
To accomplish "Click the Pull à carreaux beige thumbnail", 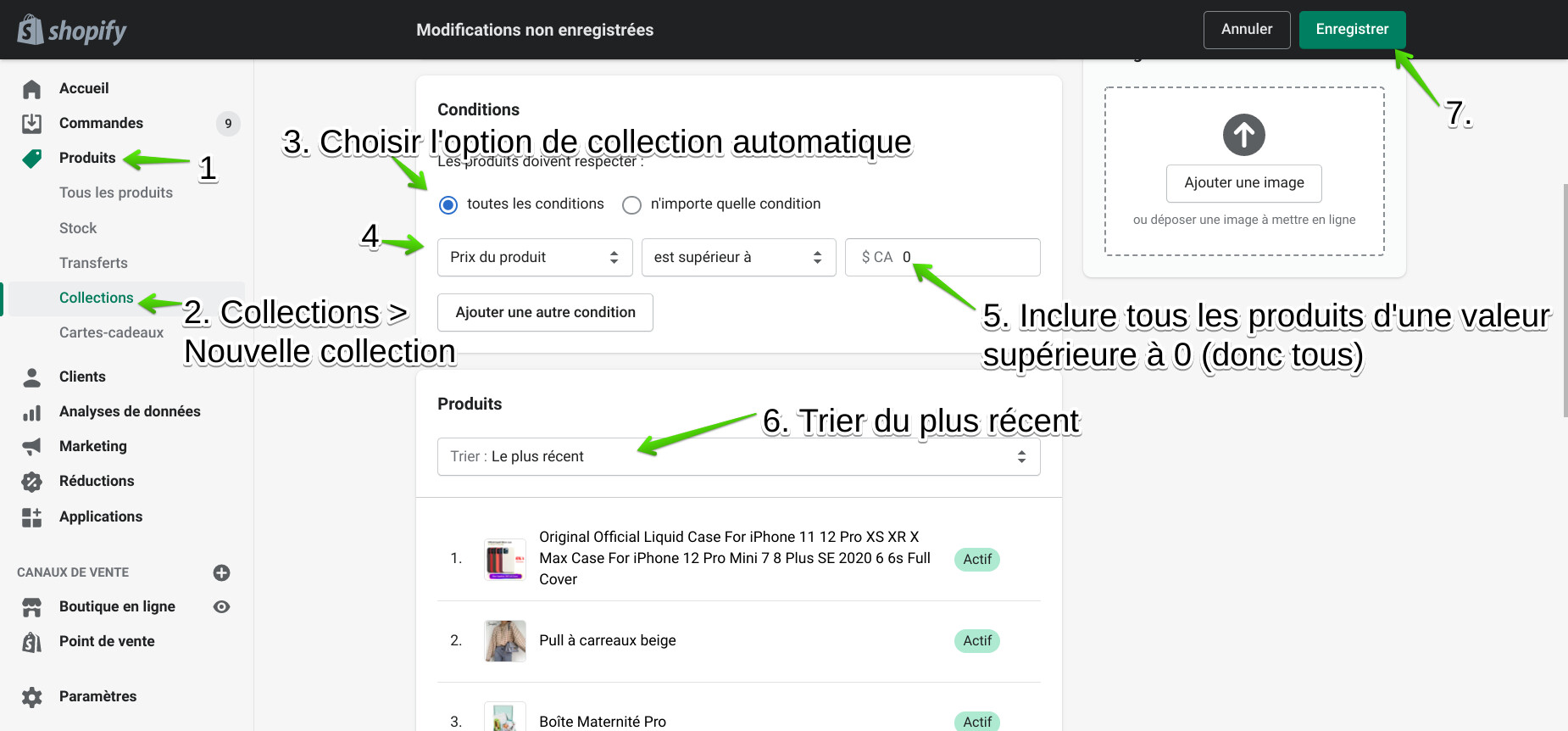I will point(505,641).
